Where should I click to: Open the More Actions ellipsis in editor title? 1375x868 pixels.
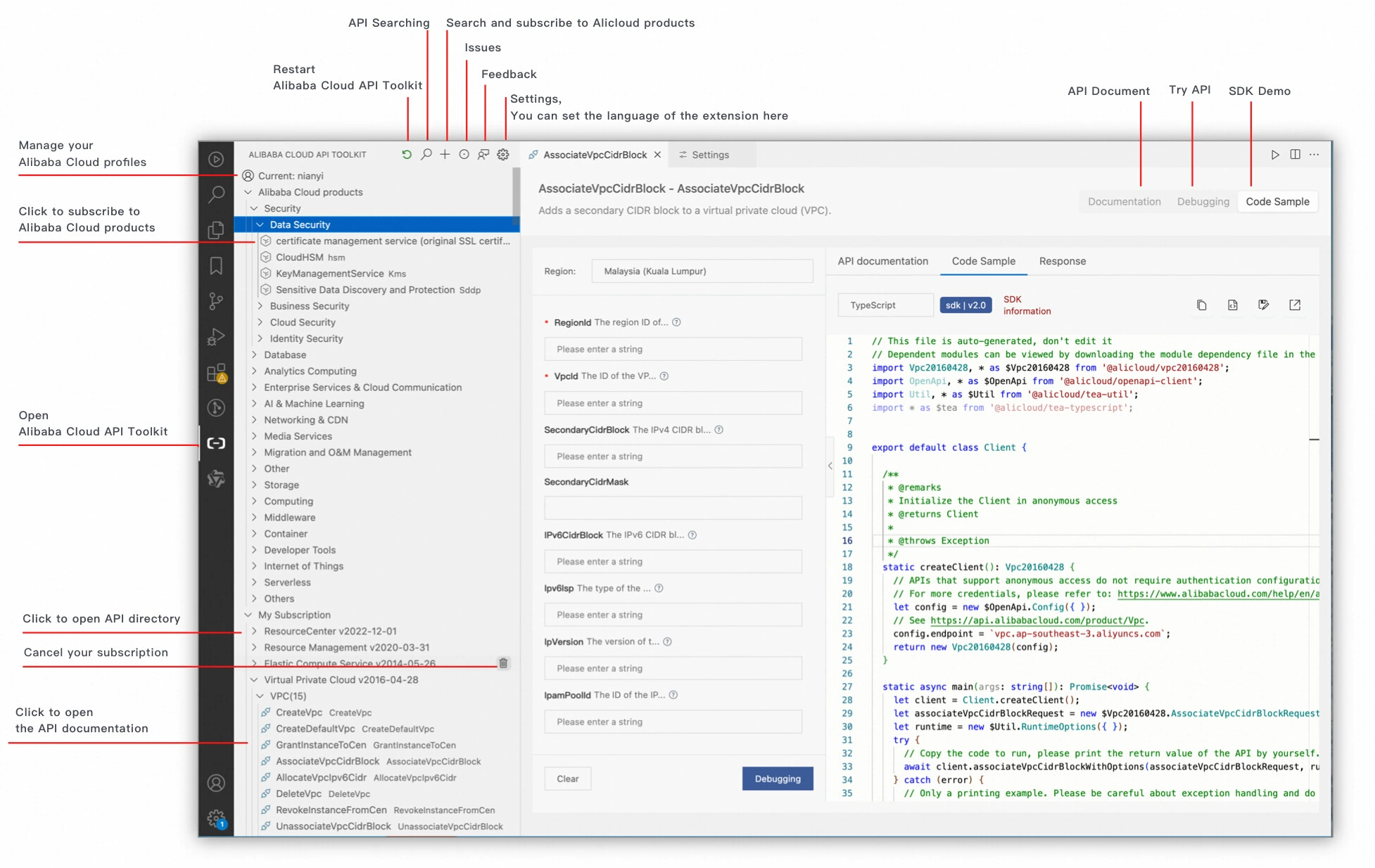[x=1314, y=155]
